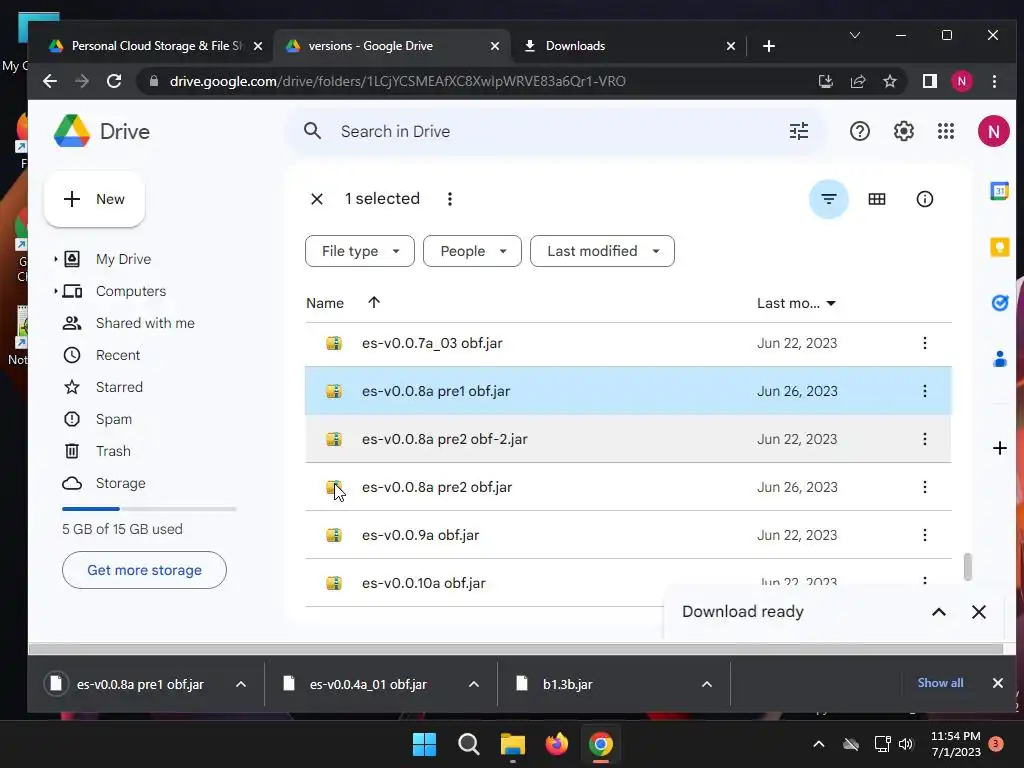Open Google Keep side panel
Screen dimensions: 1024x768
[999, 247]
